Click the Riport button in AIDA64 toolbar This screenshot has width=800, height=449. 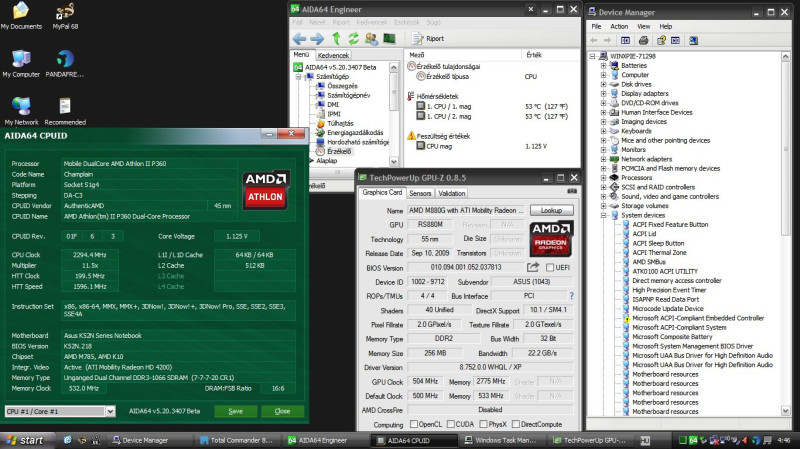coord(429,38)
